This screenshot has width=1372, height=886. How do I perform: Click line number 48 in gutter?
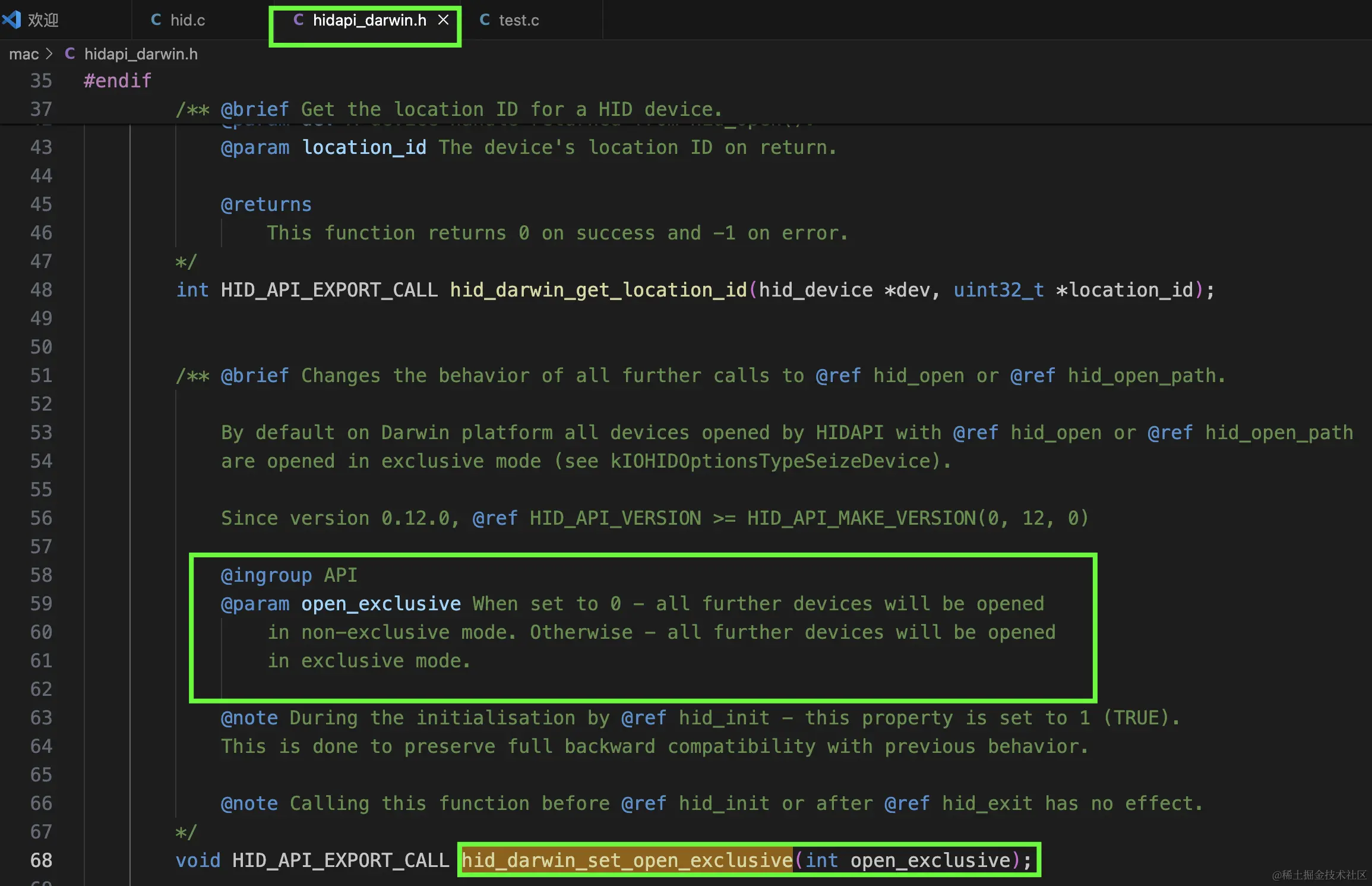tap(41, 290)
